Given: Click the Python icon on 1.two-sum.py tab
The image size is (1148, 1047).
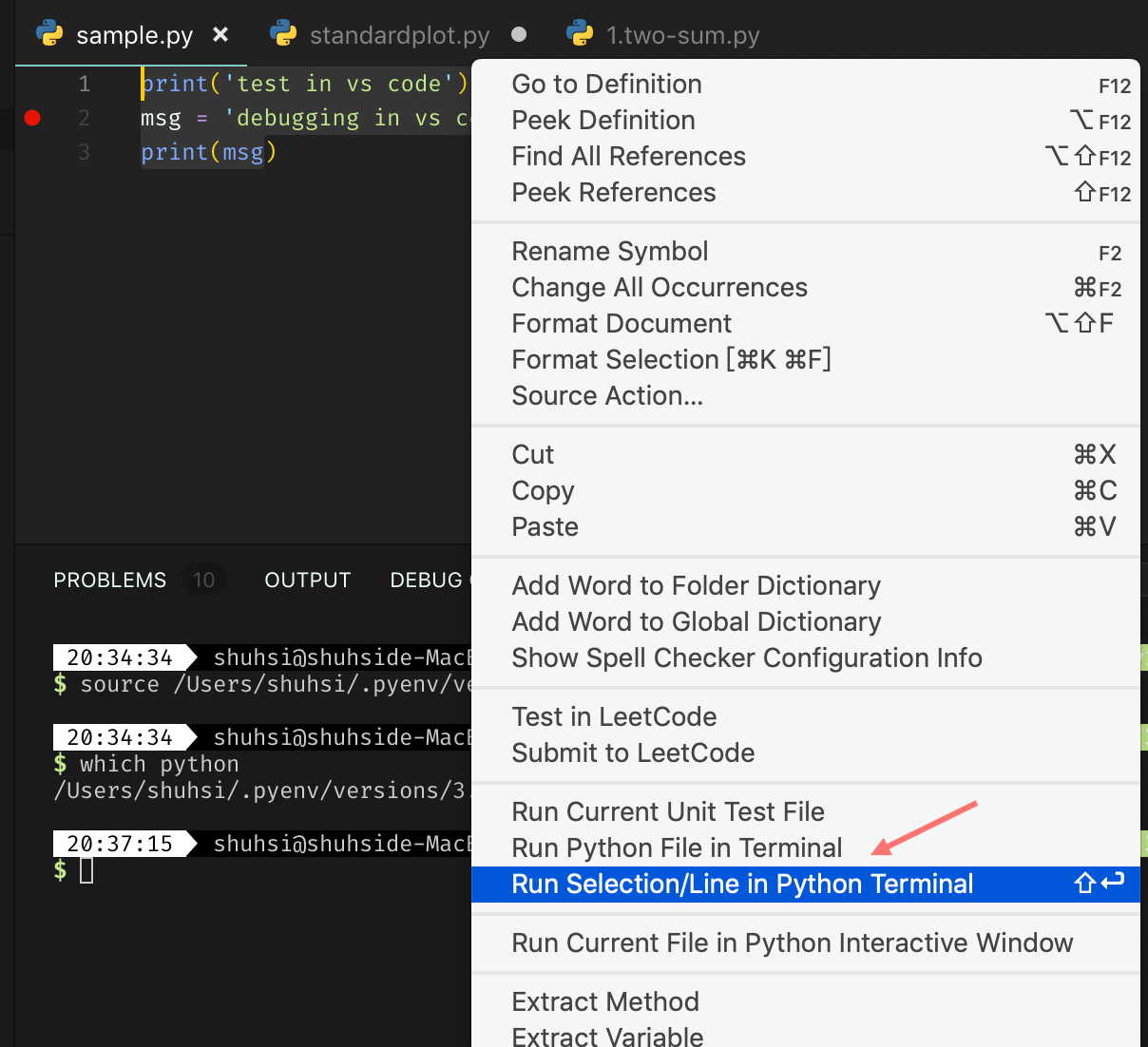Looking at the screenshot, I should click(578, 34).
